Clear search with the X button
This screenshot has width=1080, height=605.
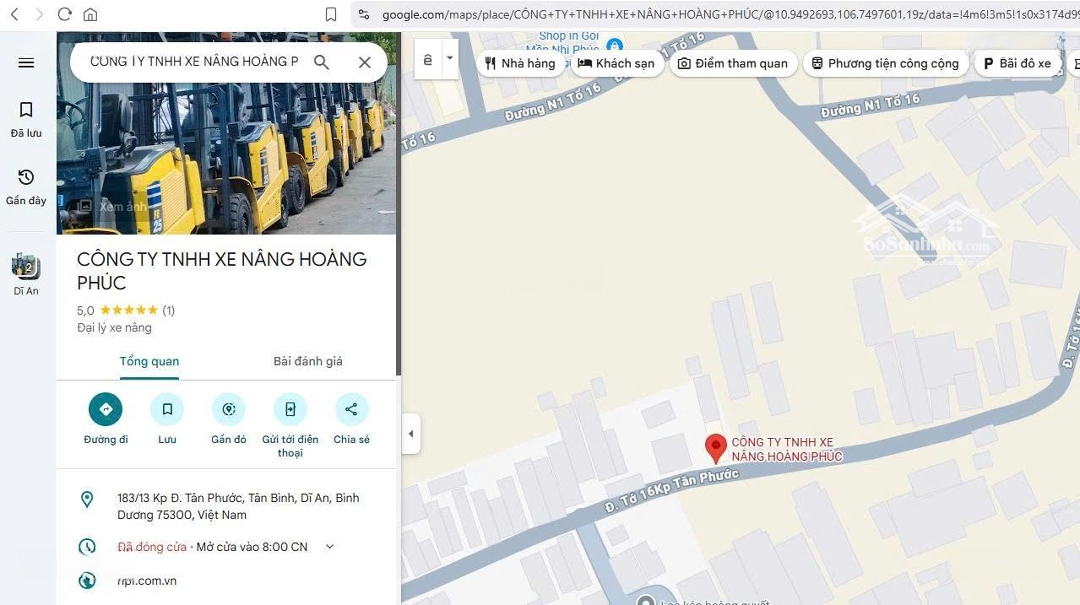(364, 62)
